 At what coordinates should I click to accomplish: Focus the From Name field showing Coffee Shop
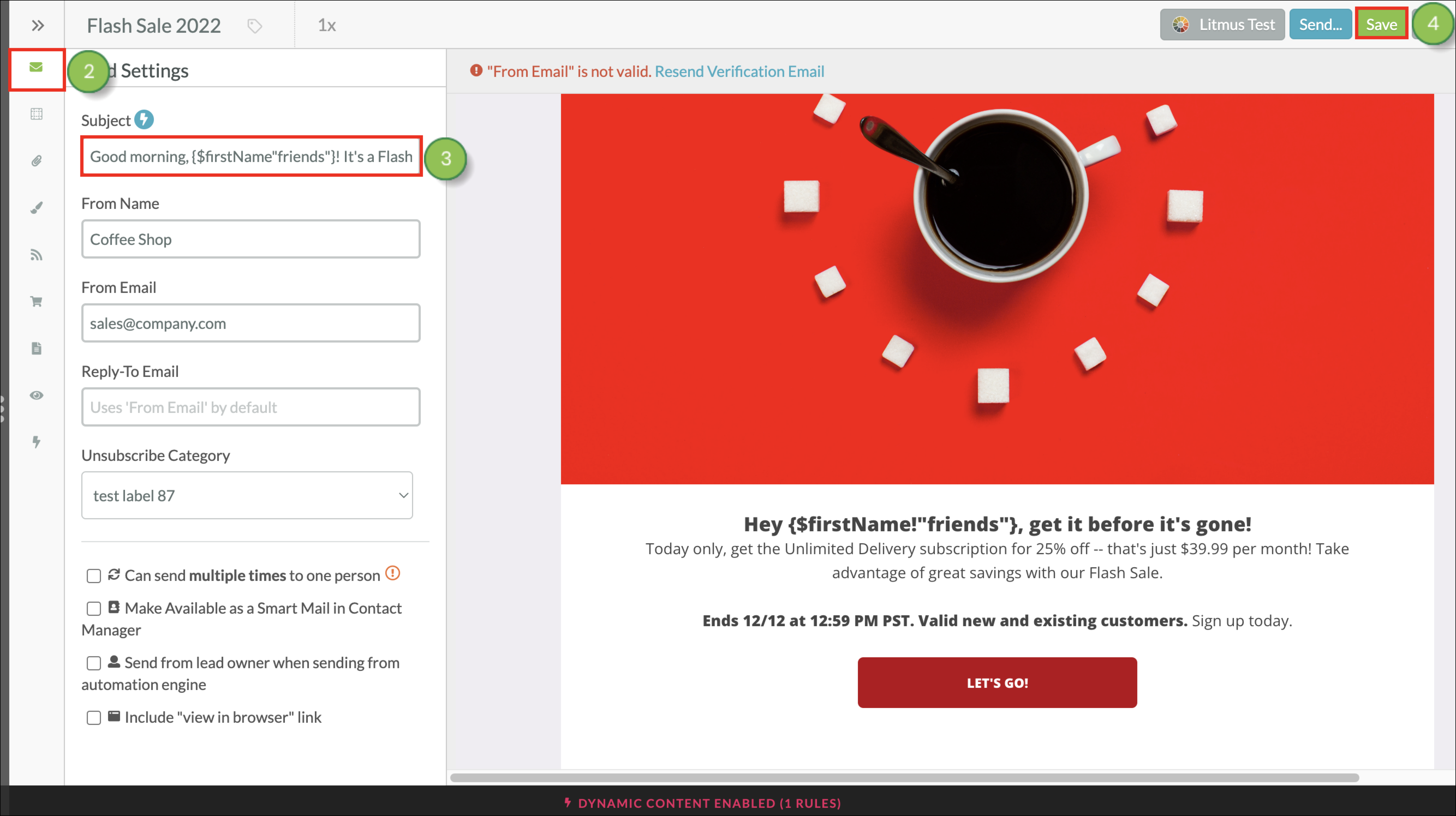click(x=251, y=239)
